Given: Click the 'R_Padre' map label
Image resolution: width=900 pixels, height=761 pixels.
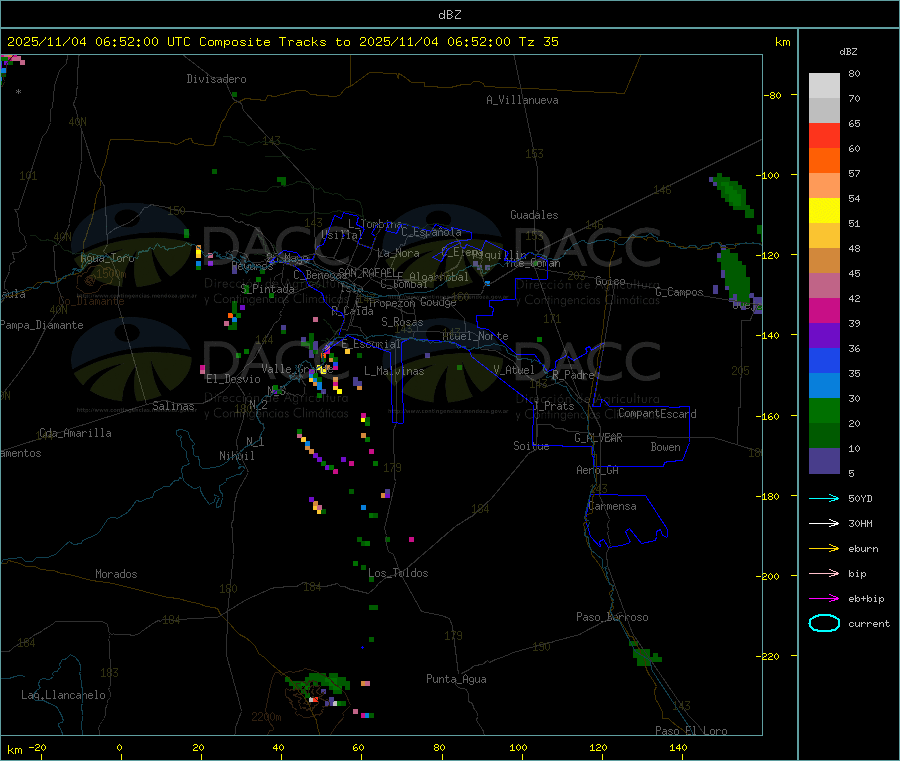Looking at the screenshot, I should tap(573, 375).
